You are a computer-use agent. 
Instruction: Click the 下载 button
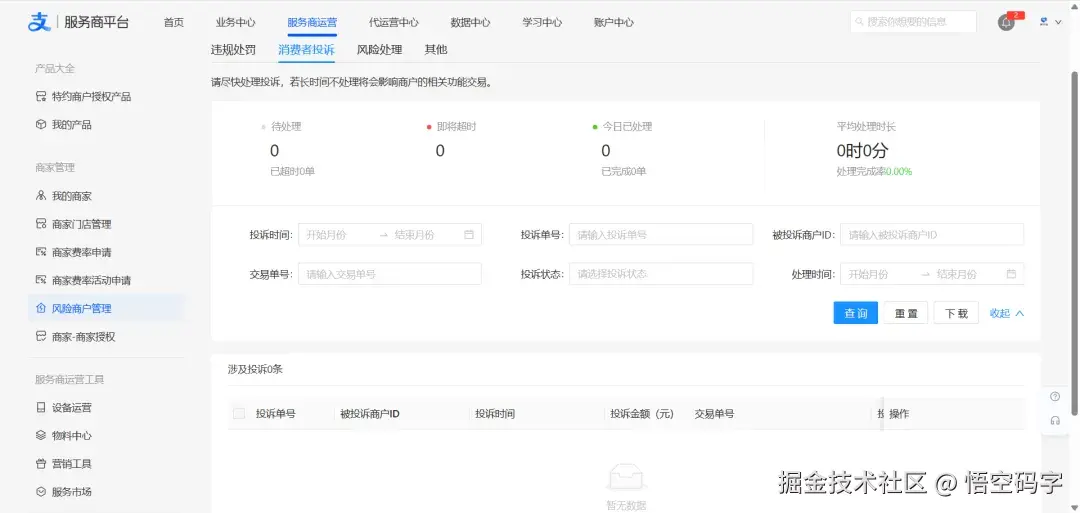tap(956, 313)
